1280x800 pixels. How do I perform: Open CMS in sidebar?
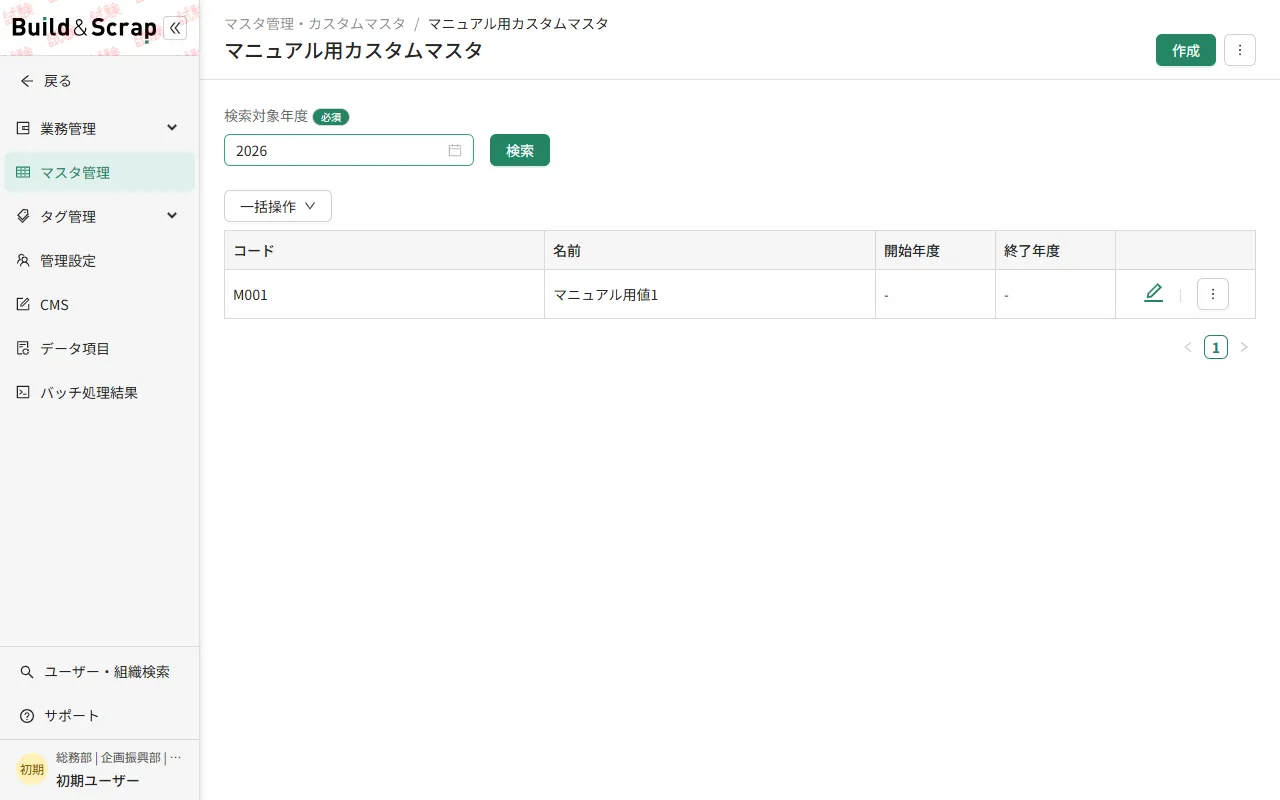(99, 304)
